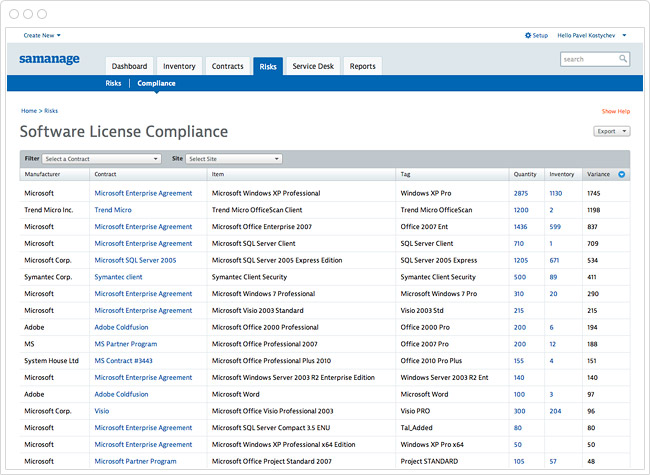650x475 pixels.
Task: Click quantity 310 for Windows 7 Pro
Action: (x=519, y=293)
